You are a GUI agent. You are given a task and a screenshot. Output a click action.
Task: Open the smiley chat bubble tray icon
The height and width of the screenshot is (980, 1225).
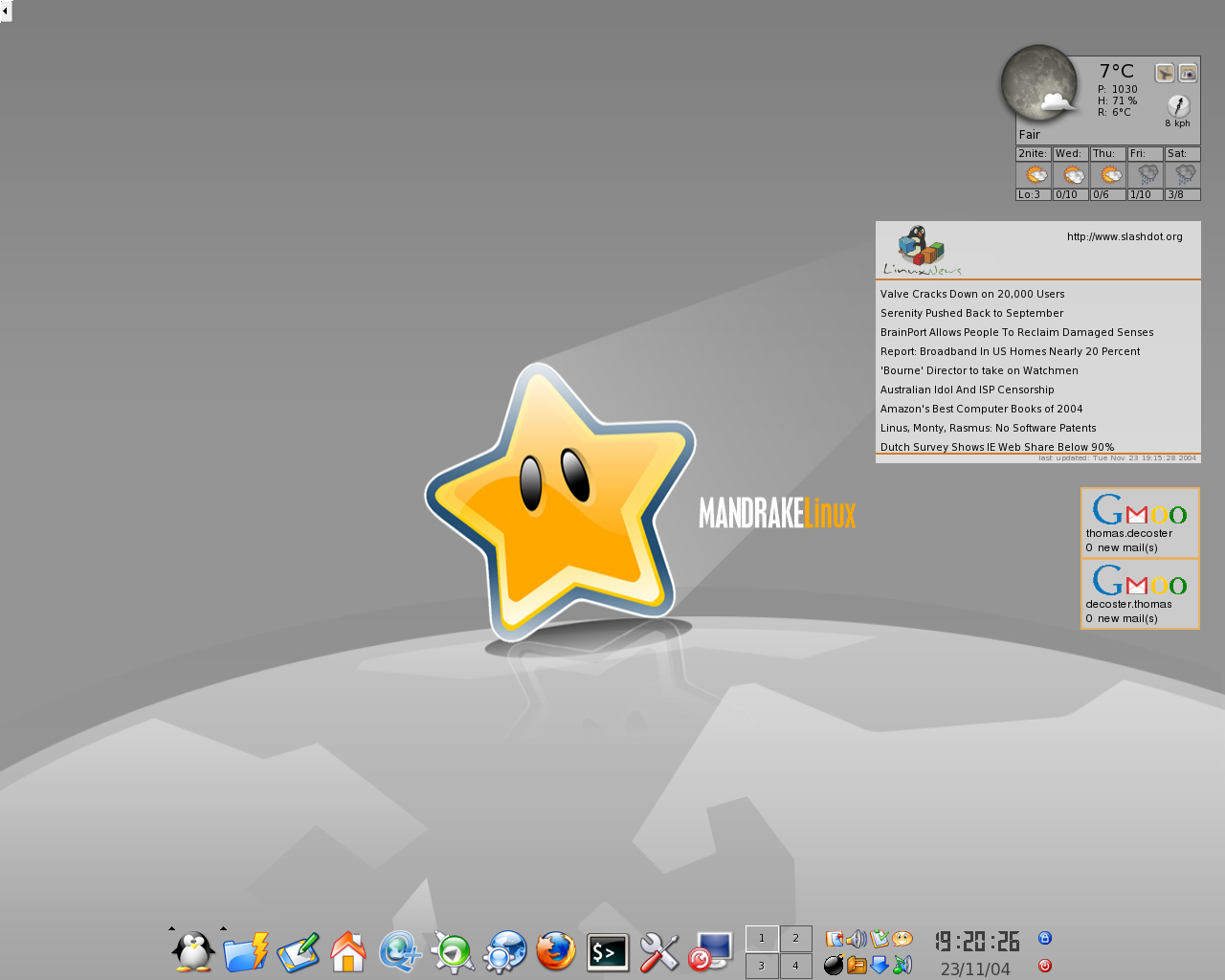902,939
